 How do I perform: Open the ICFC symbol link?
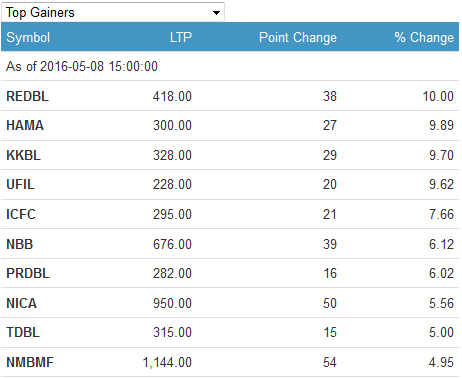pyautogui.click(x=21, y=214)
